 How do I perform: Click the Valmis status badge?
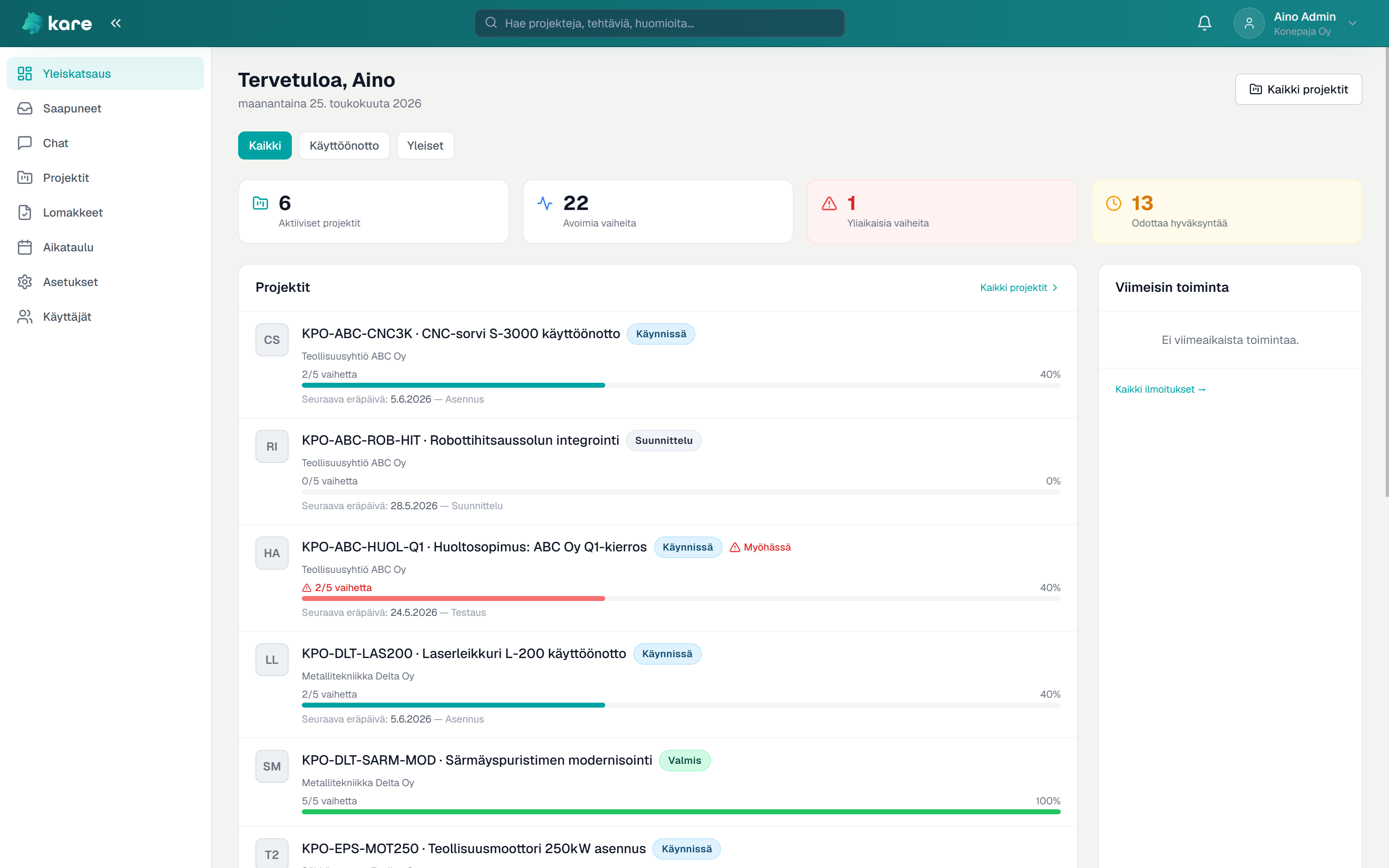[684, 760]
